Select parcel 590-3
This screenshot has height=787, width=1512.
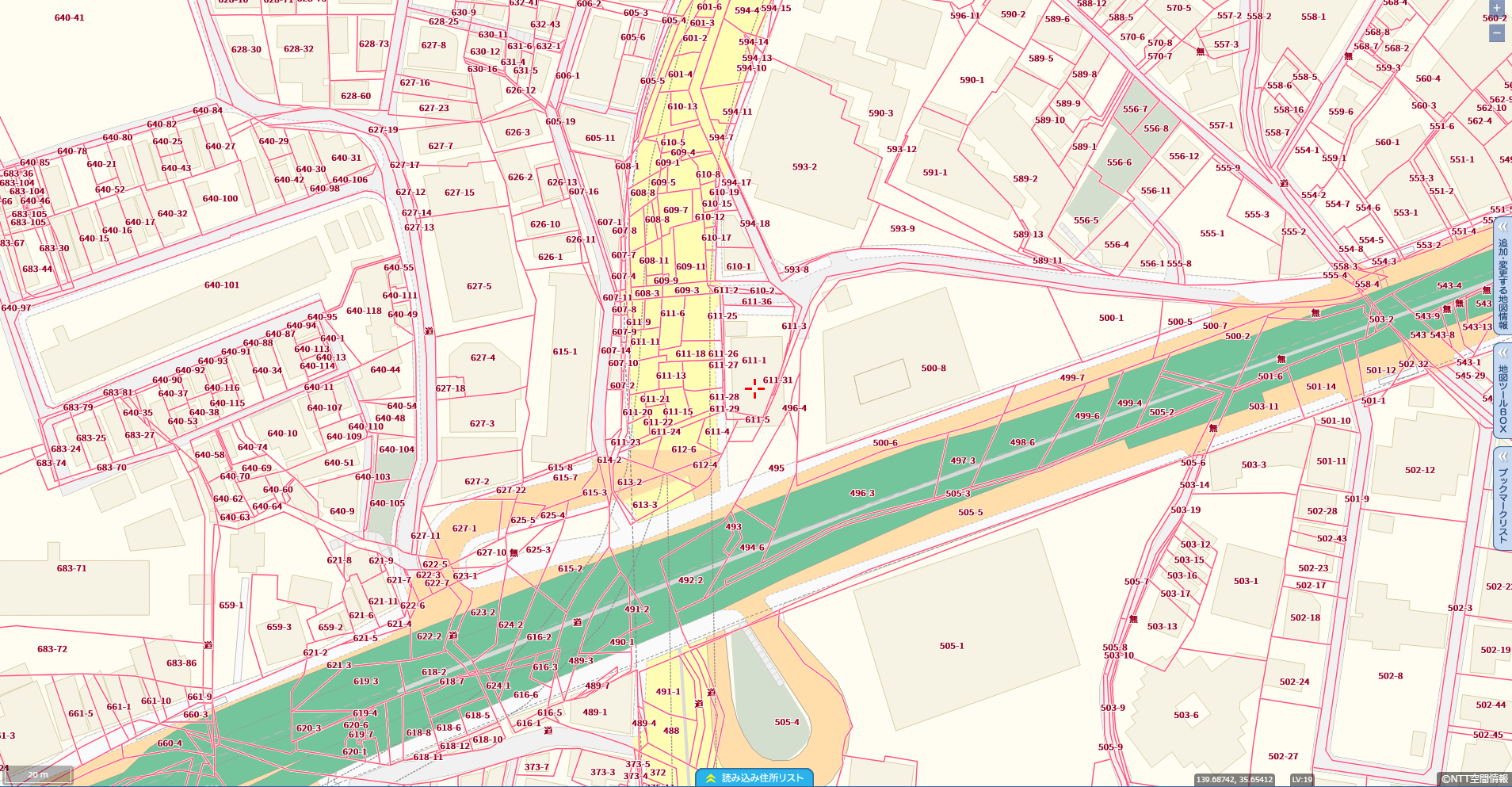coord(880,113)
